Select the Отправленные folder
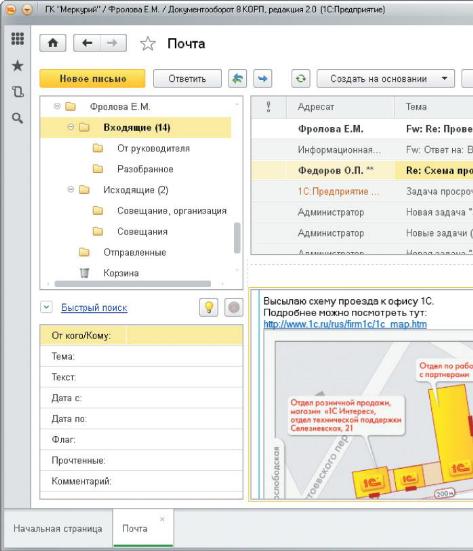The image size is (473, 551). coord(135,252)
